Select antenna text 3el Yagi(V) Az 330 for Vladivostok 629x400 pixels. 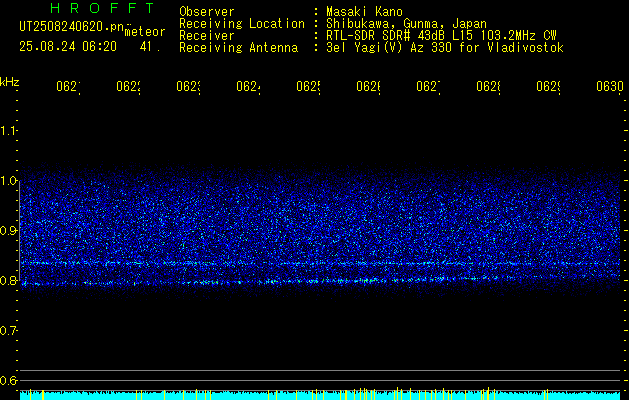[445, 48]
